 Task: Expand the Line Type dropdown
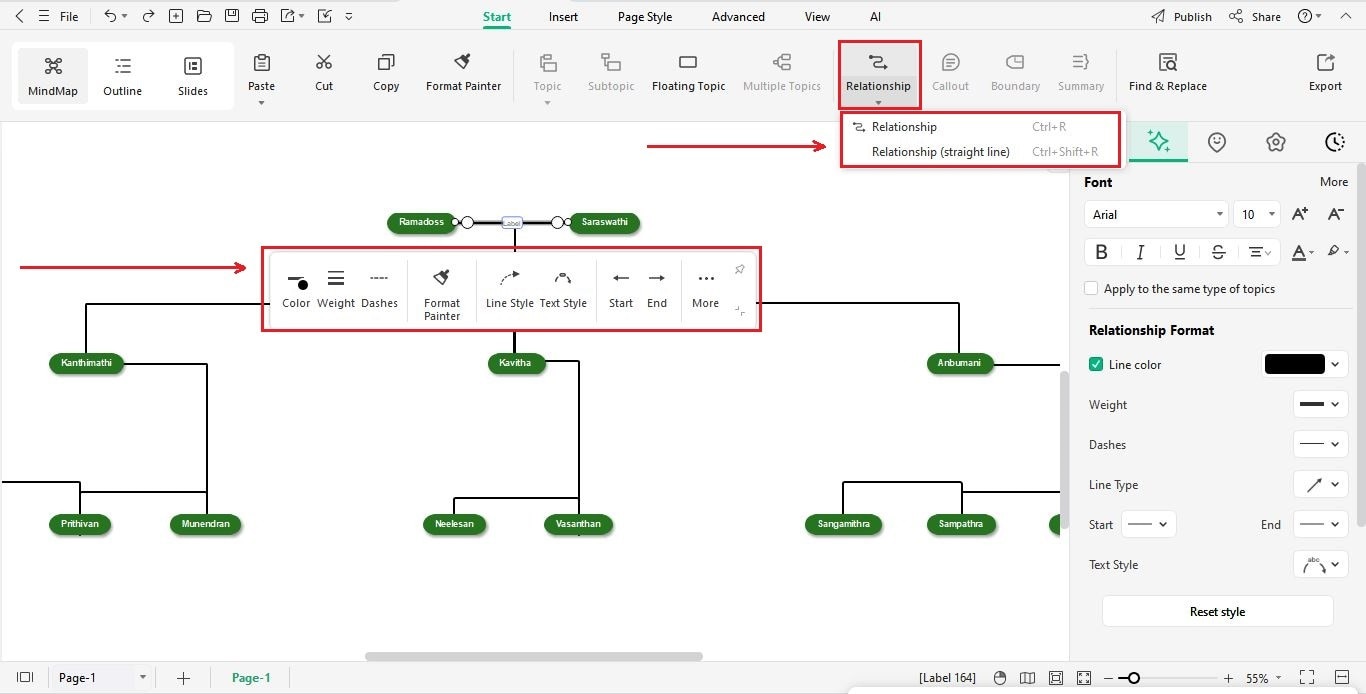(1320, 485)
